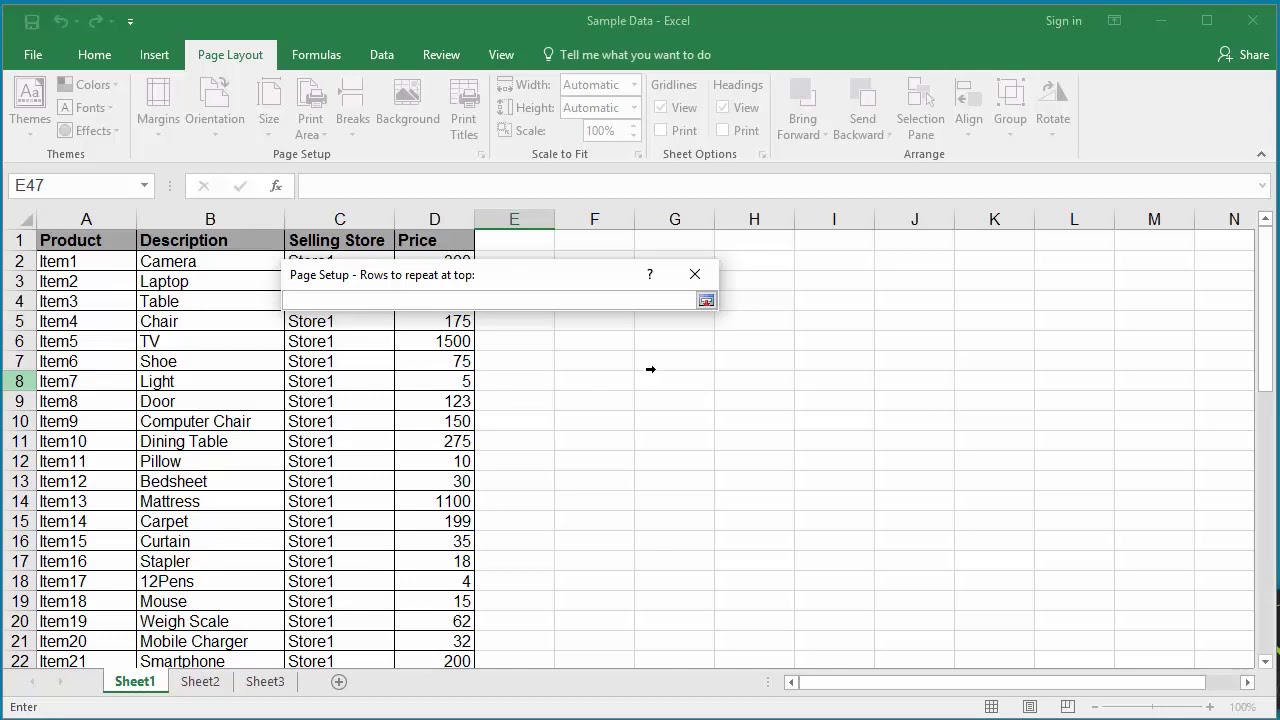Image resolution: width=1280 pixels, height=720 pixels.
Task: Switch to the Formulas tab
Action: [316, 55]
